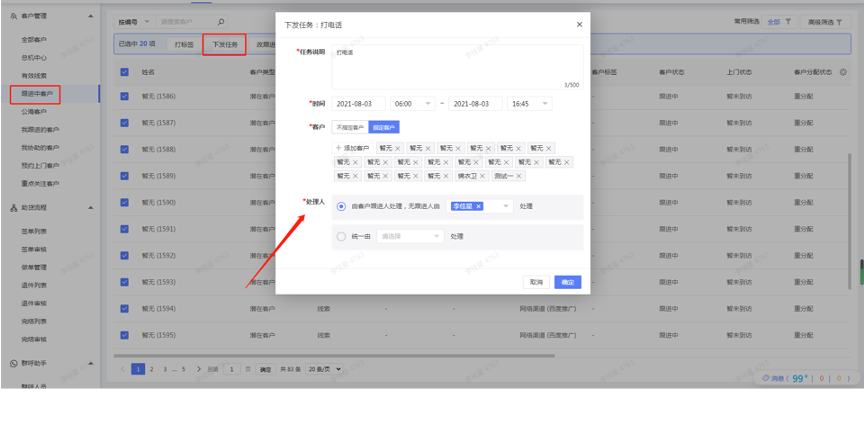Remove the 锦衣卫 customer tag
The width and height of the screenshot is (864, 422).
[x=482, y=176]
